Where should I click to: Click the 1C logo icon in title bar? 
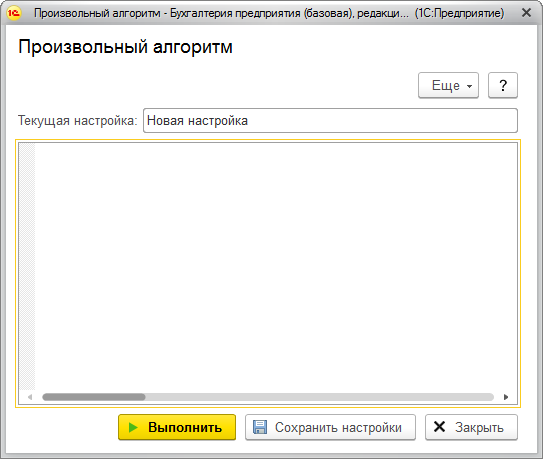(14, 13)
